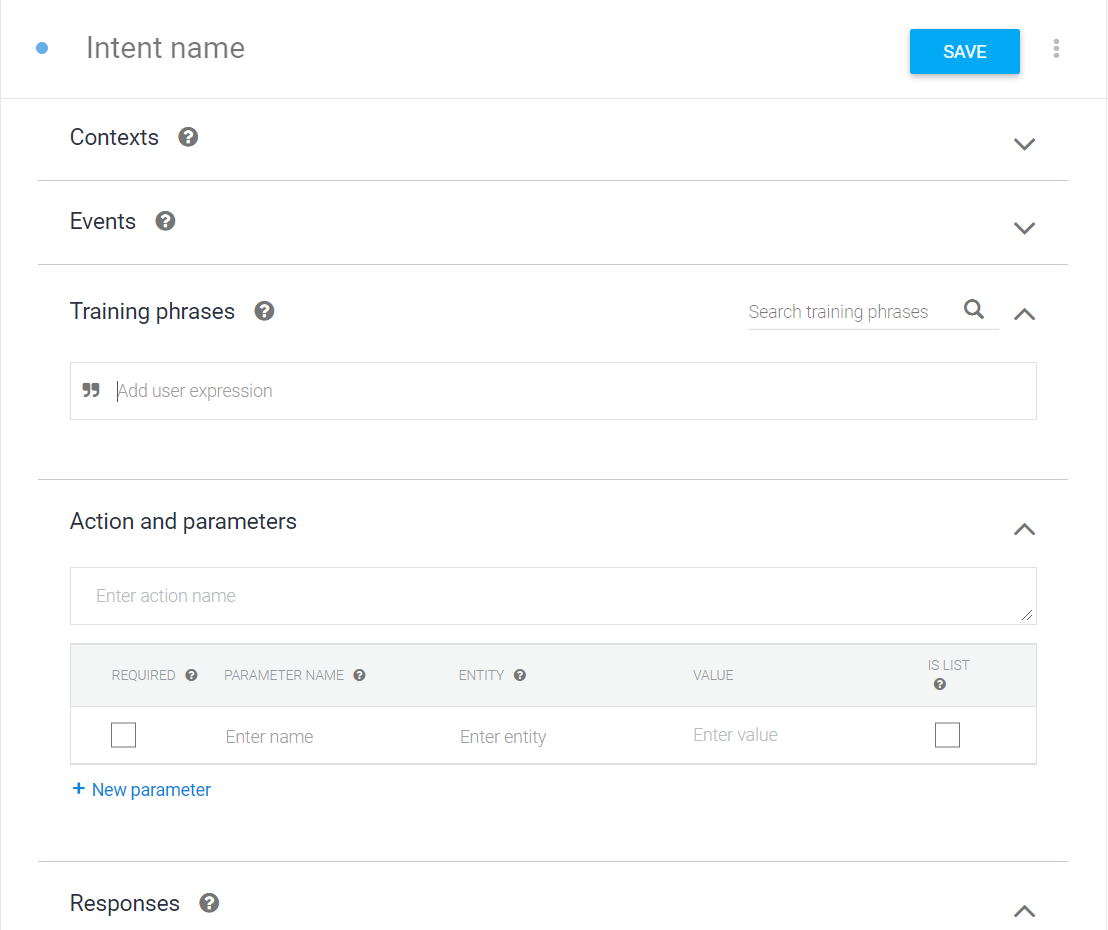The image size is (1108, 930).
Task: Click the IS LIST help icon
Action: click(940, 684)
